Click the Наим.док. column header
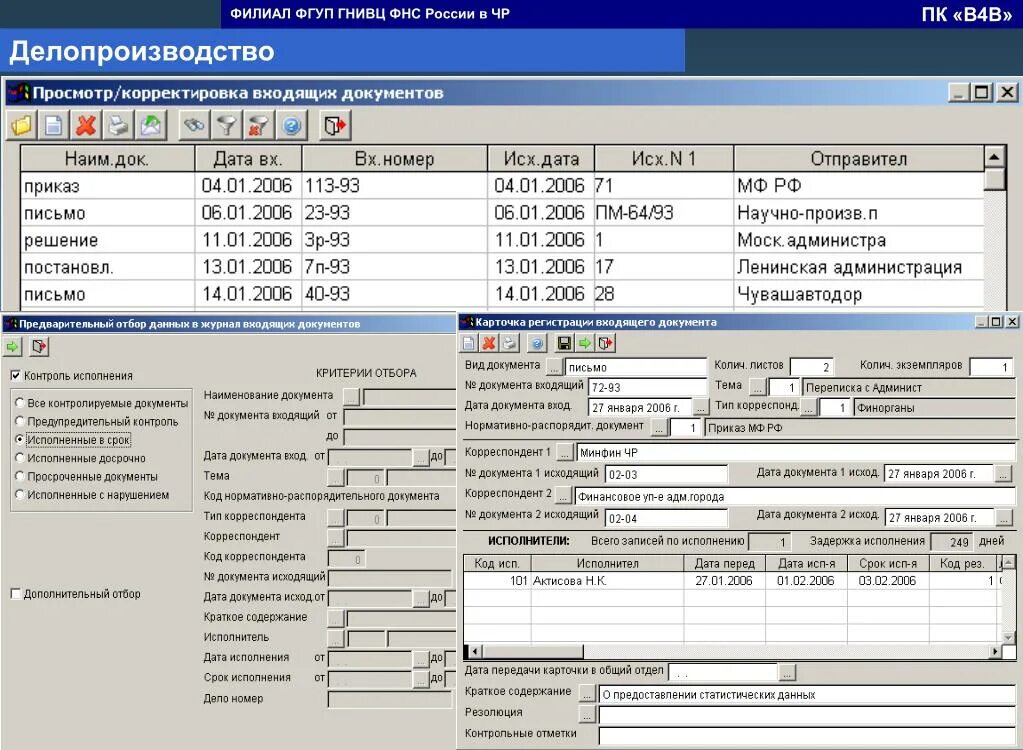 point(108,158)
